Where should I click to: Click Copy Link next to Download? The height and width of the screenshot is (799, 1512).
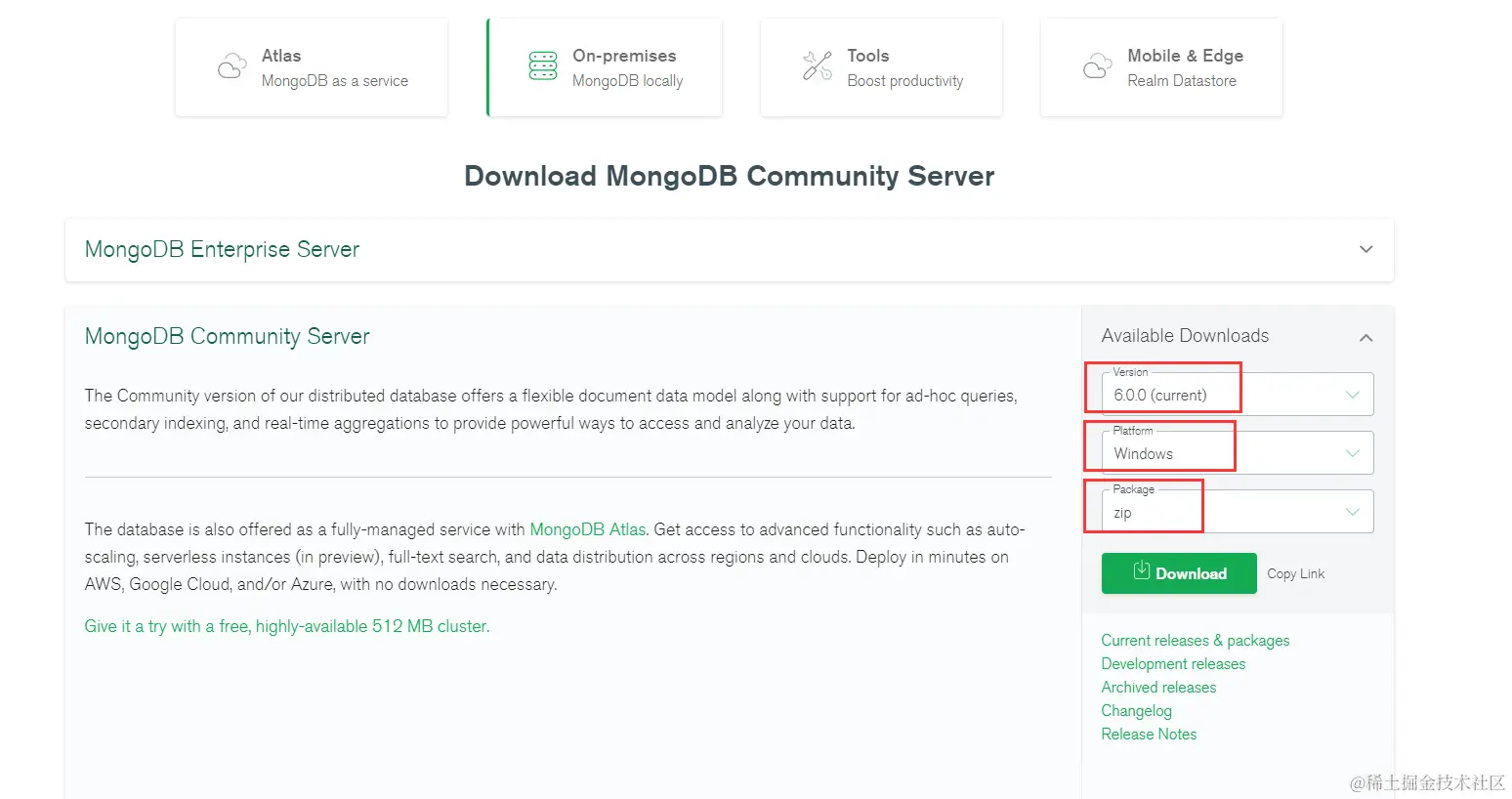1296,573
